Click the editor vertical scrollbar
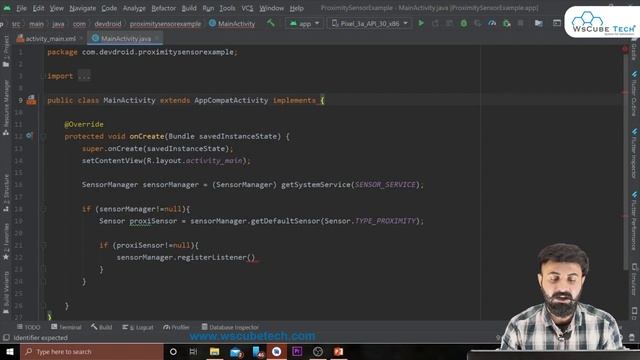The width and height of the screenshot is (640, 360). click(626, 163)
